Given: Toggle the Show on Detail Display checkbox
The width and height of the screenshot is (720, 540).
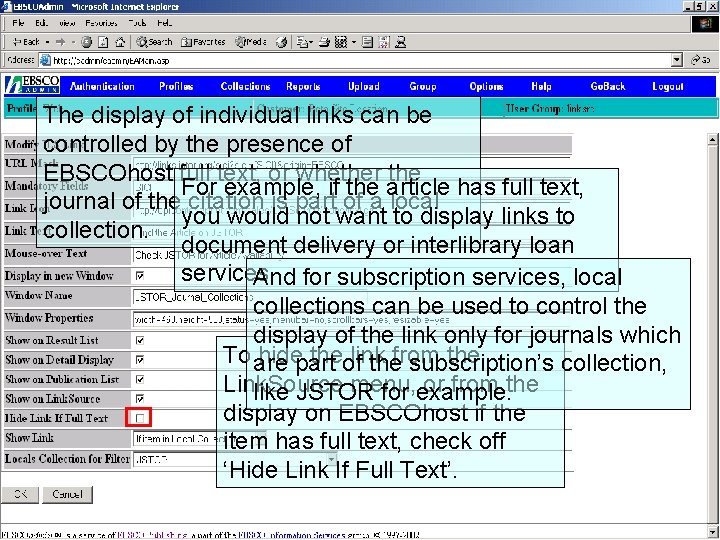Looking at the screenshot, I should 140,360.
